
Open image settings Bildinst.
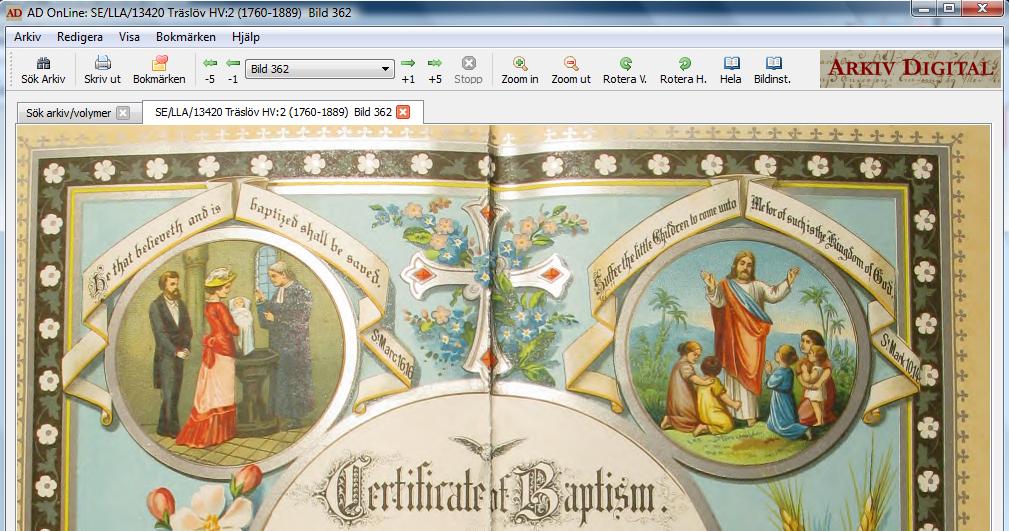(773, 70)
